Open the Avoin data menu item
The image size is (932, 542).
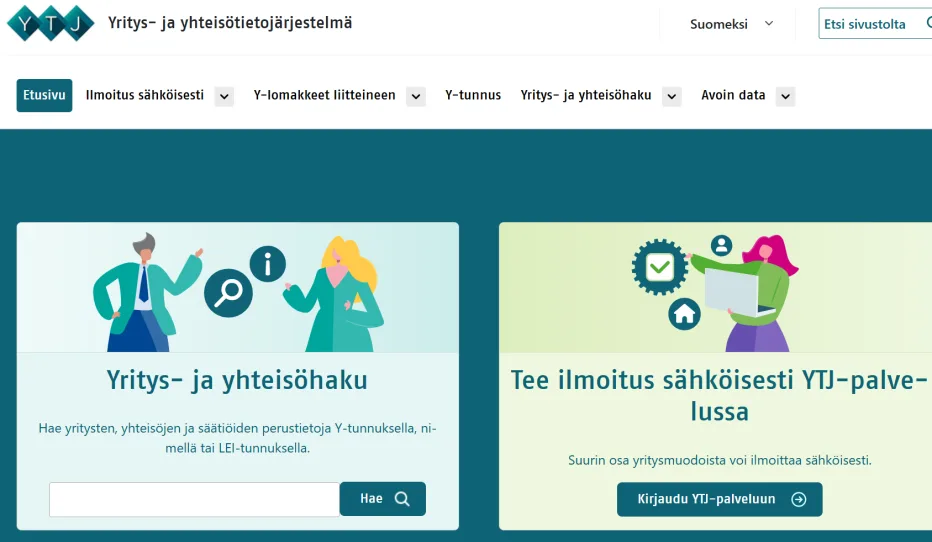coord(733,96)
